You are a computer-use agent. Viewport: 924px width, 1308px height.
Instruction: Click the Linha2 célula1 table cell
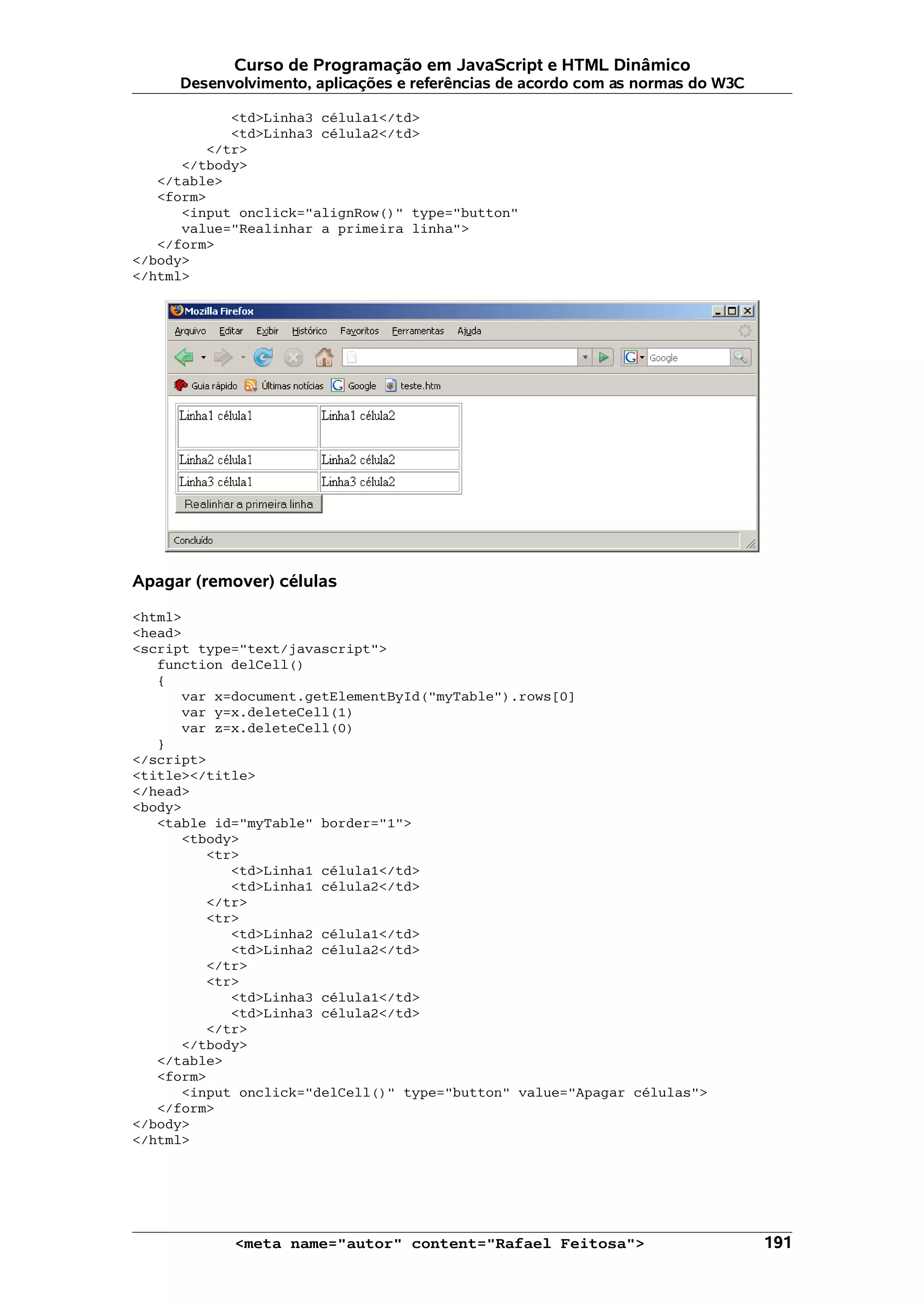248,460
